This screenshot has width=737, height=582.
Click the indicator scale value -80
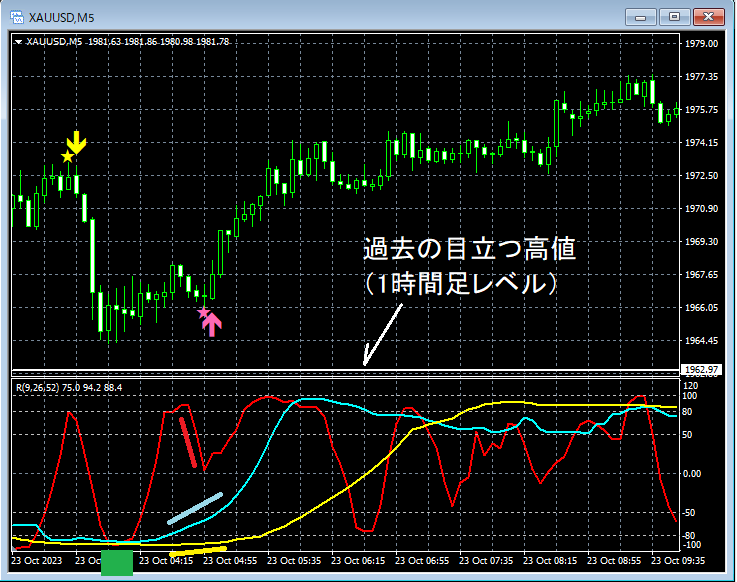(x=689, y=535)
